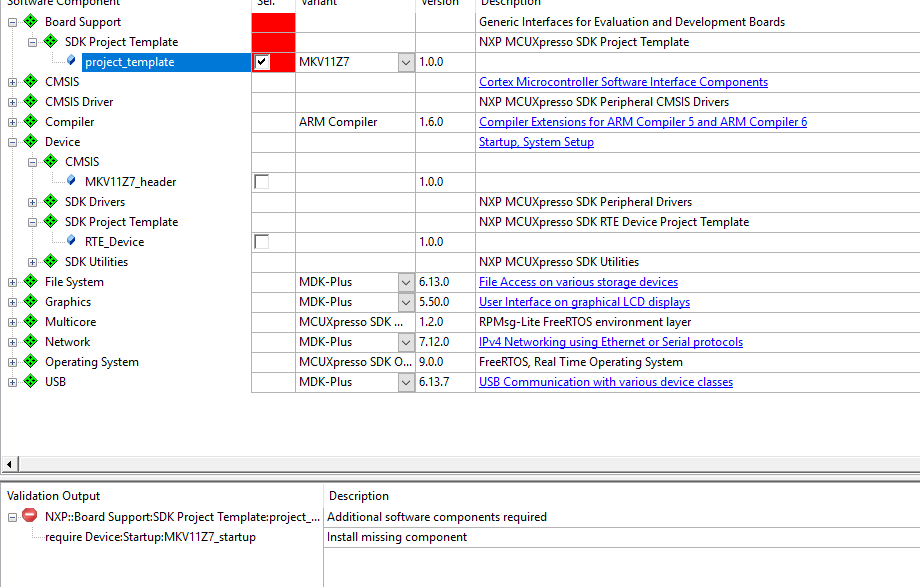The height and width of the screenshot is (587, 920).
Task: Collapse the CMSIS group under Device
Action: click(x=32, y=163)
